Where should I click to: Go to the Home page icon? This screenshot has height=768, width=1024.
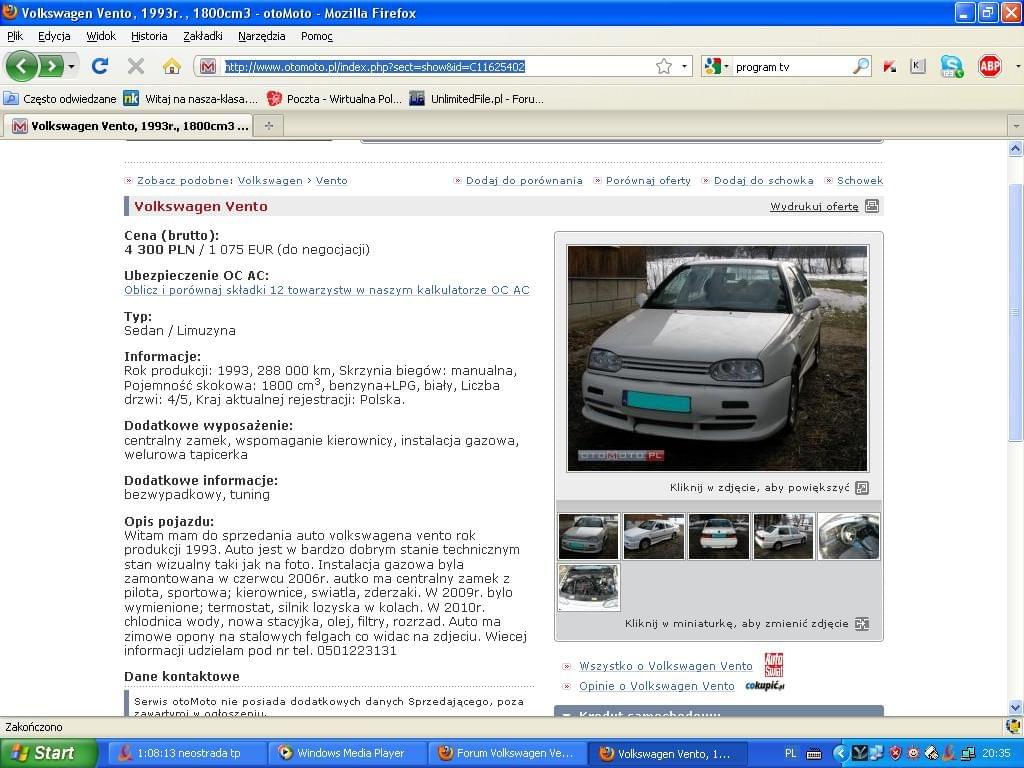coord(171,66)
